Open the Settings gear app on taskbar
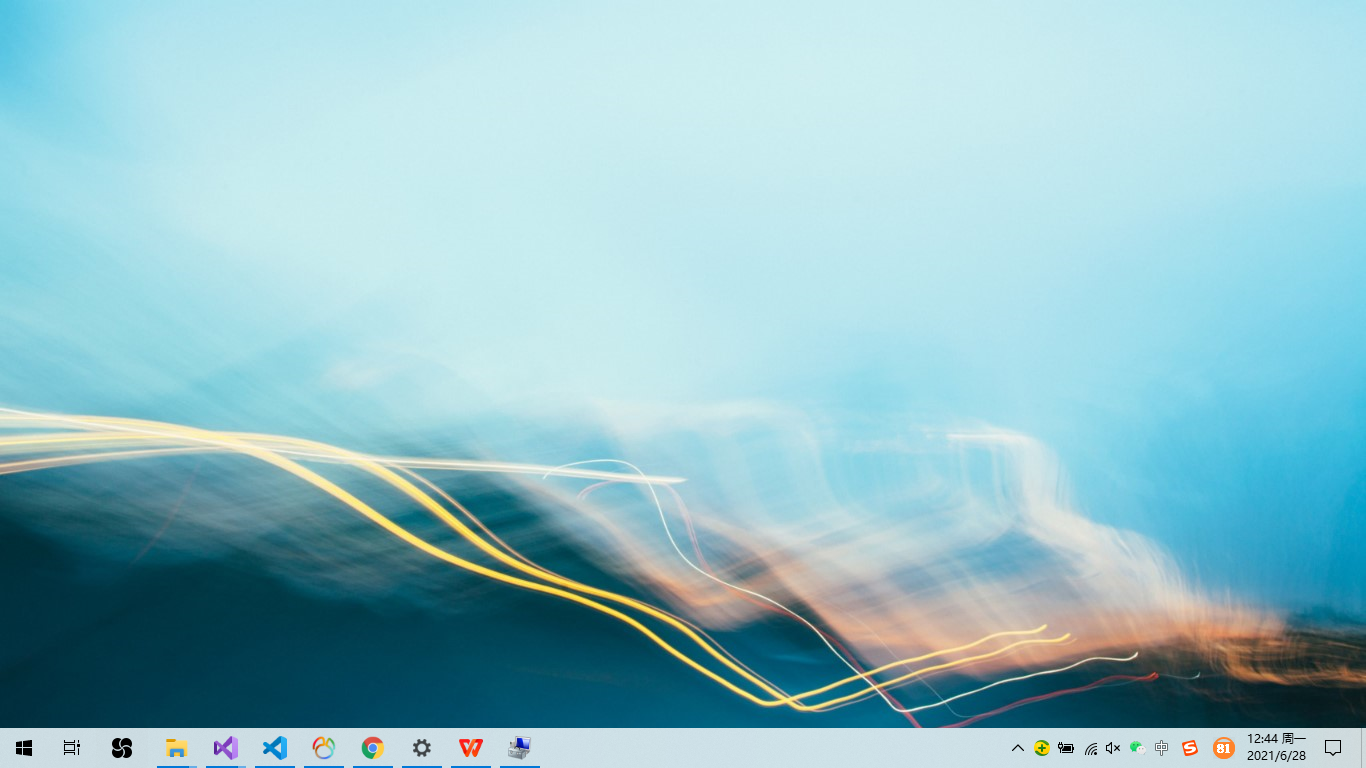This screenshot has height=768, width=1366. pyautogui.click(x=422, y=748)
